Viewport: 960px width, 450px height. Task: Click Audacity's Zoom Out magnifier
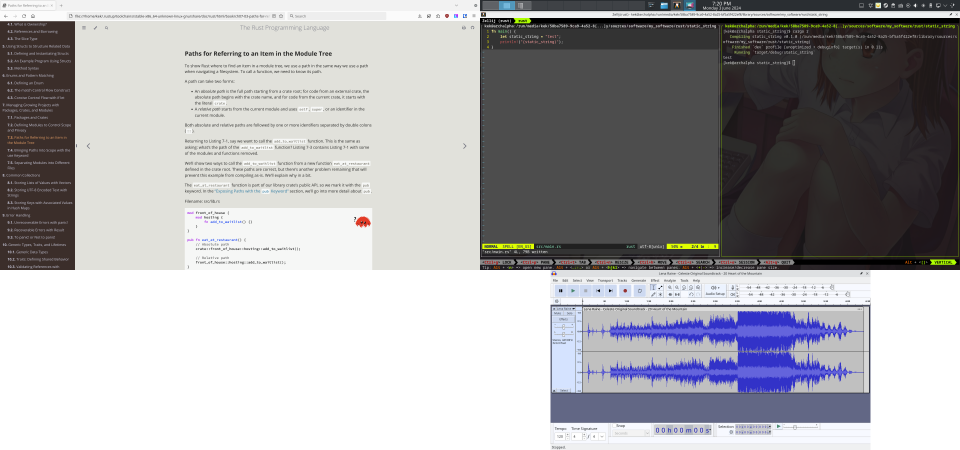pyautogui.click(x=677, y=288)
